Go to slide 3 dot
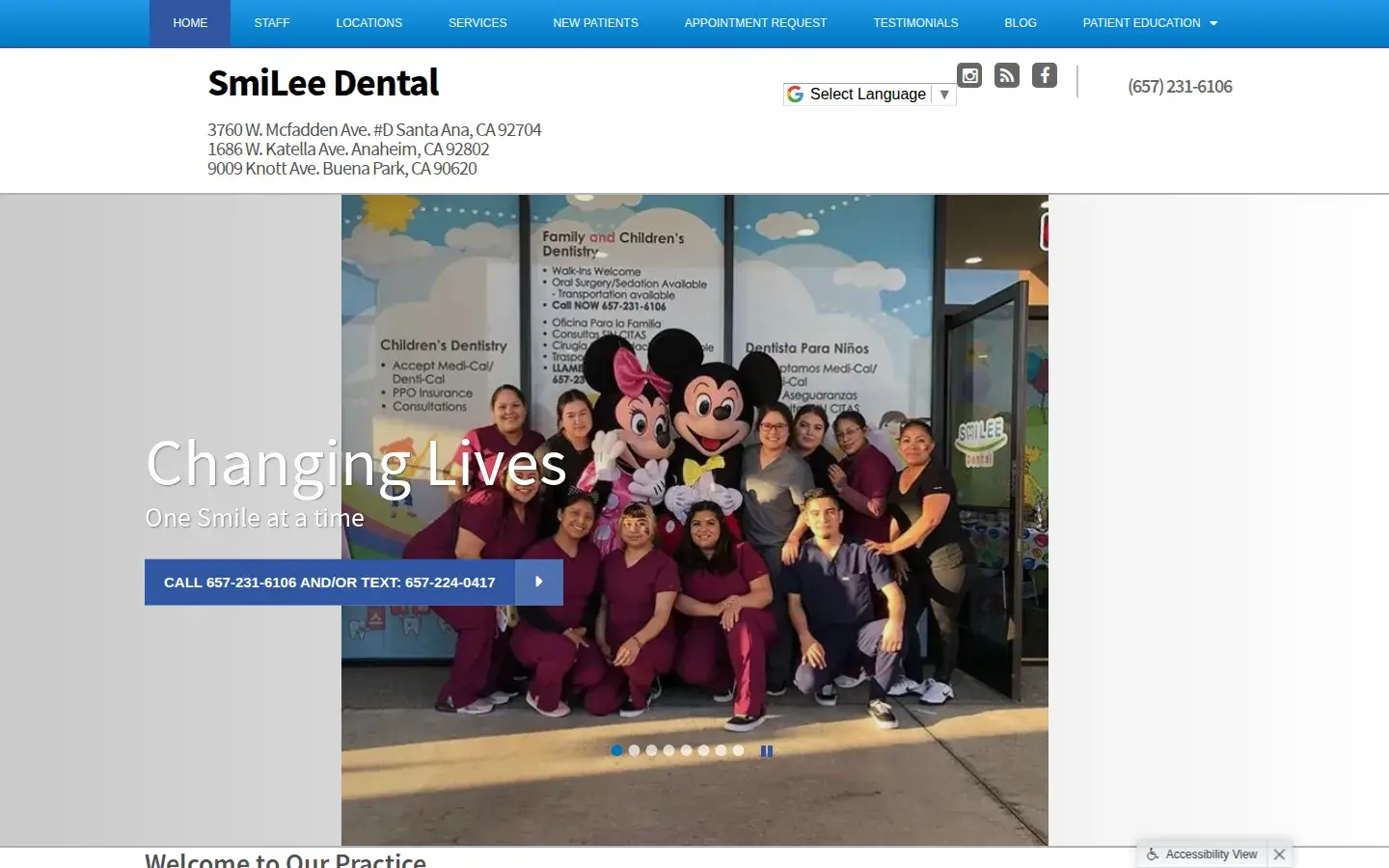The image size is (1389, 868). point(651,750)
